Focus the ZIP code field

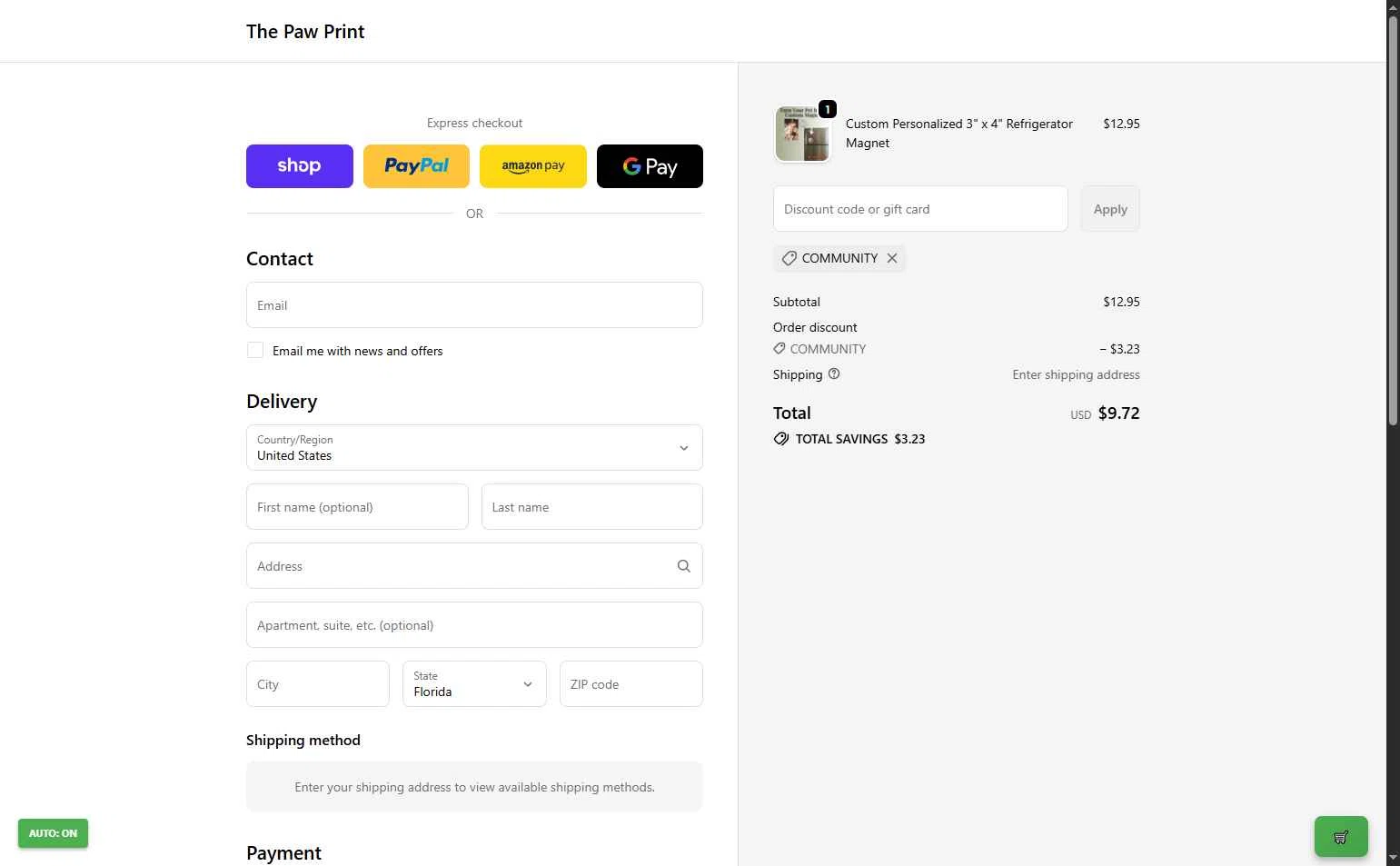pos(630,684)
